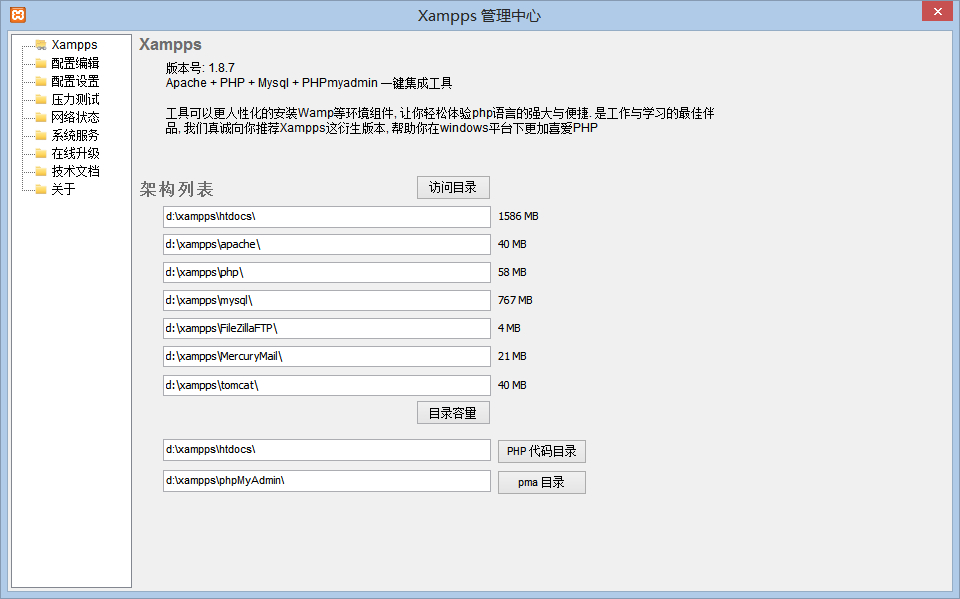Click the 1586 MB size value
Screen dimensions: 960x599
(x=519, y=216)
